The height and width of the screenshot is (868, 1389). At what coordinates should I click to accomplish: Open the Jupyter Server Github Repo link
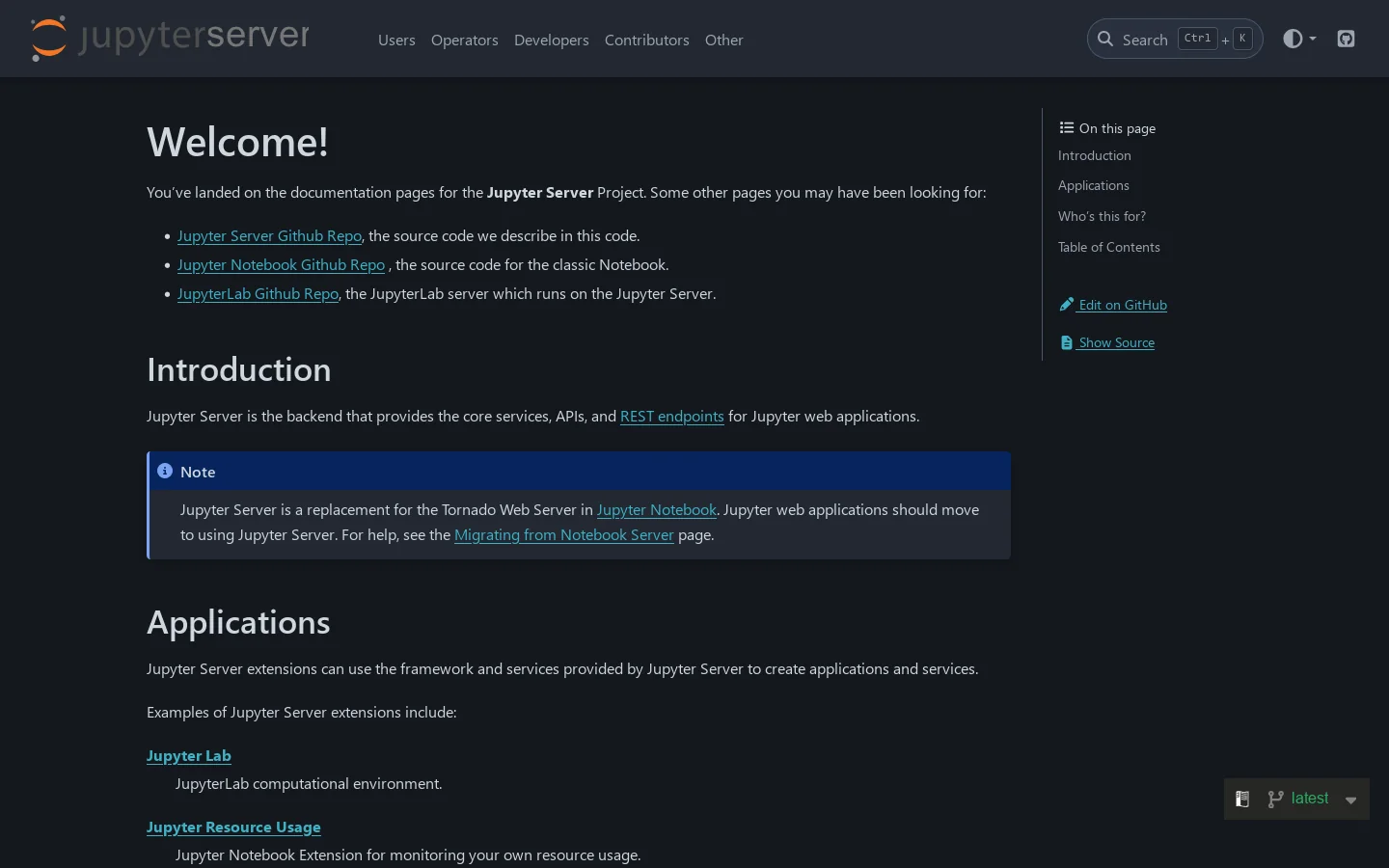click(269, 236)
